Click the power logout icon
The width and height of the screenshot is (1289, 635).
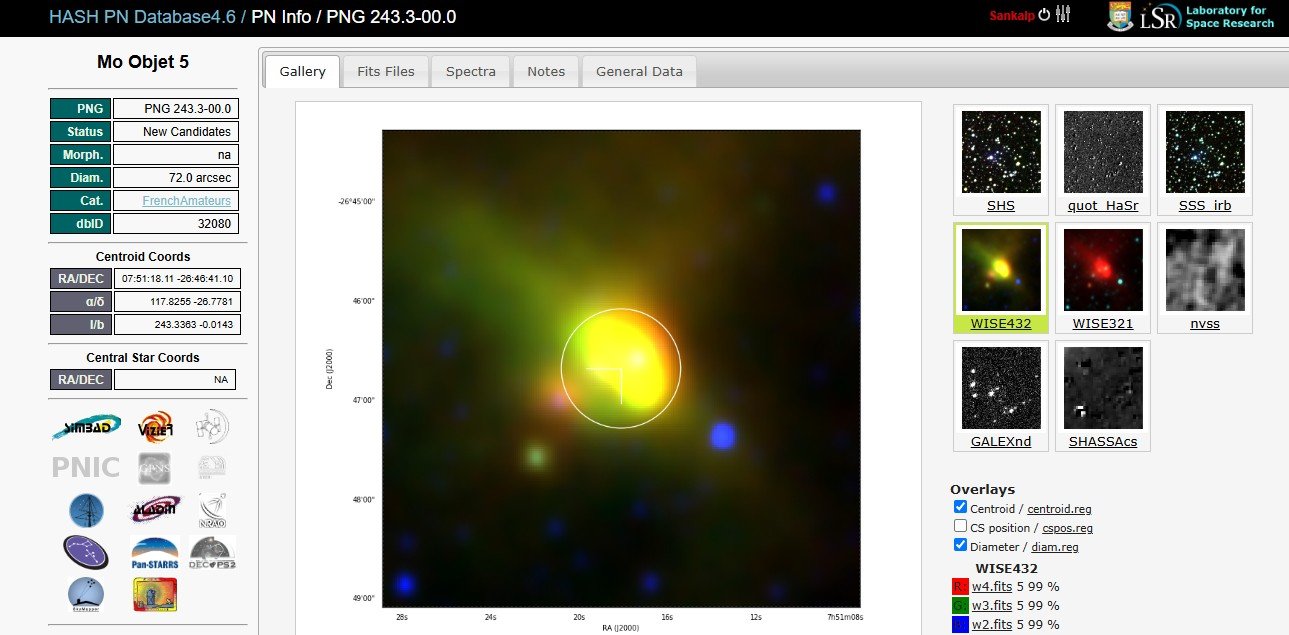[x=1045, y=14]
